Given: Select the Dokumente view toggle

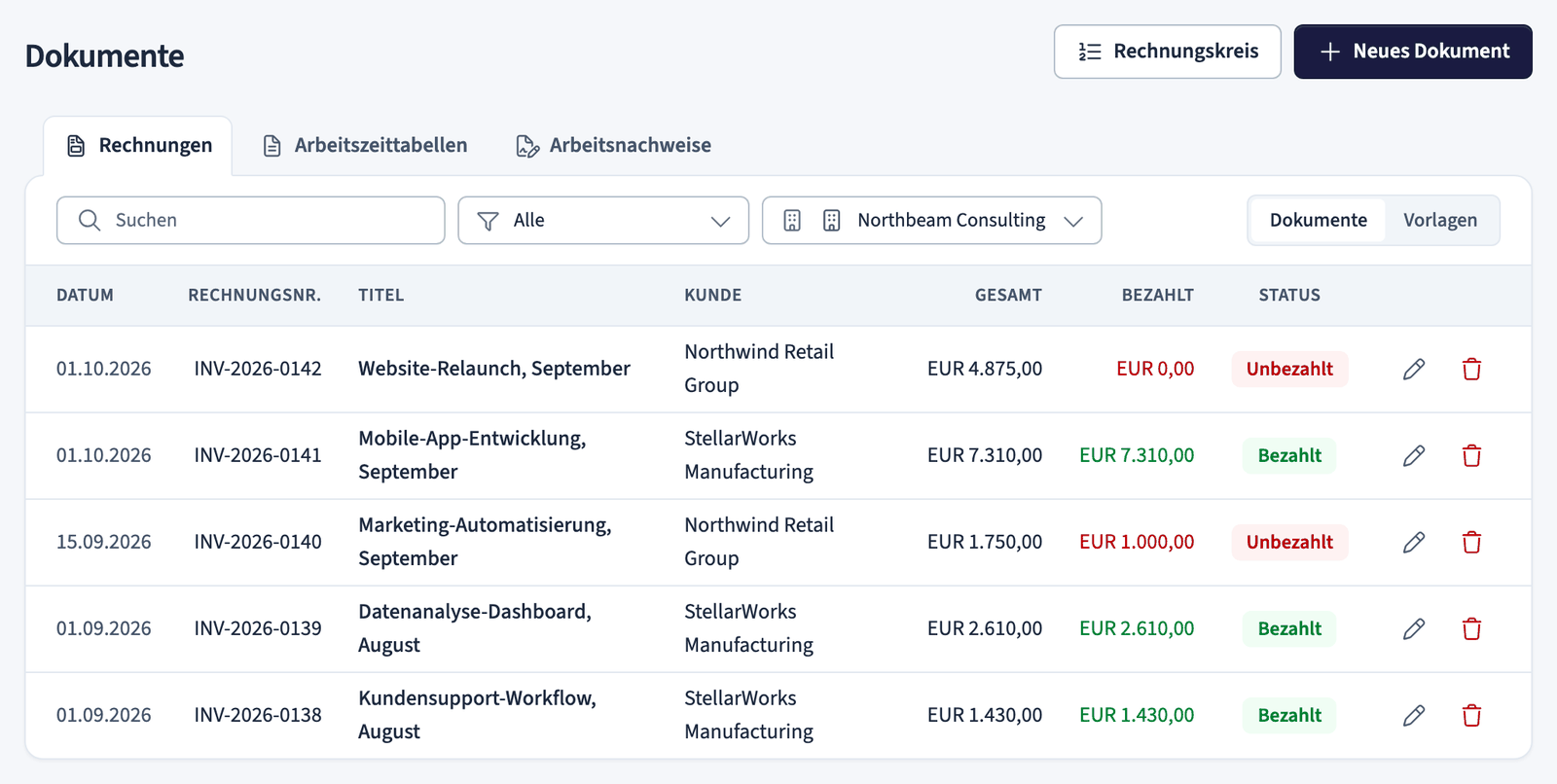Looking at the screenshot, I should click(x=1318, y=220).
